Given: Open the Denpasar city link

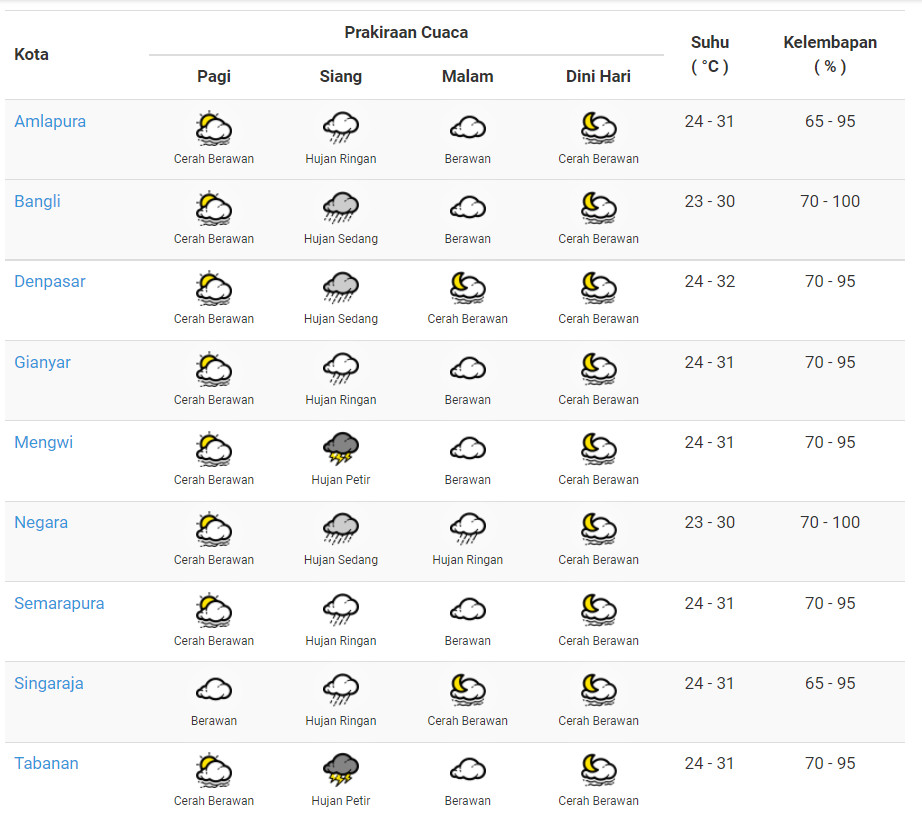Looking at the screenshot, I should pos(50,282).
